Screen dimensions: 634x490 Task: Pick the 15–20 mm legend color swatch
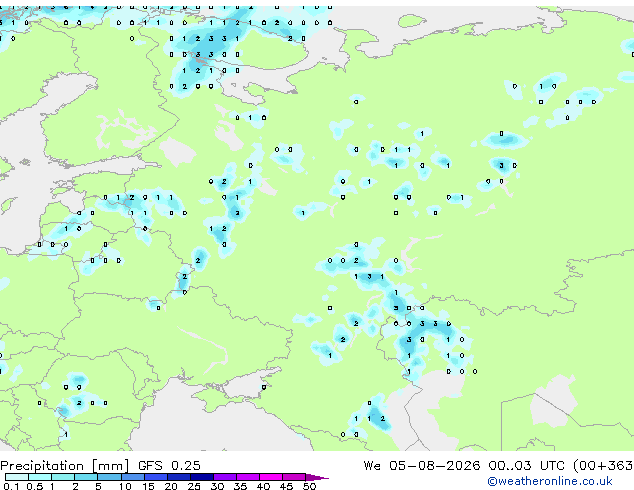156,477
